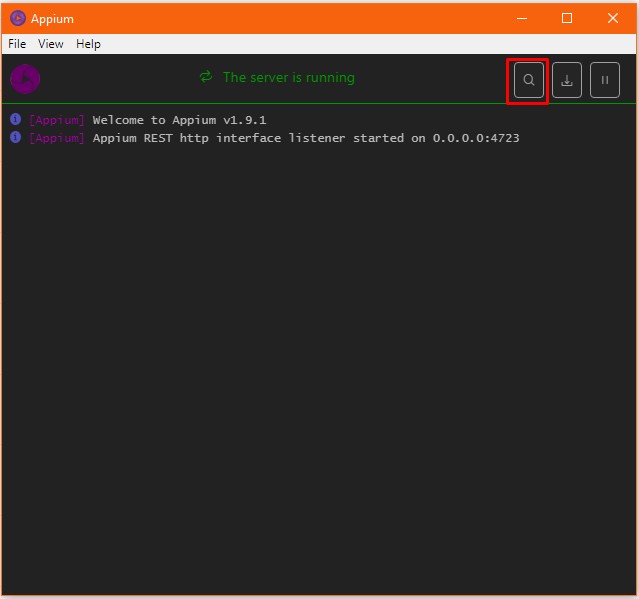639x599 pixels.
Task: Maximize the Appium window
Action: (567, 18)
